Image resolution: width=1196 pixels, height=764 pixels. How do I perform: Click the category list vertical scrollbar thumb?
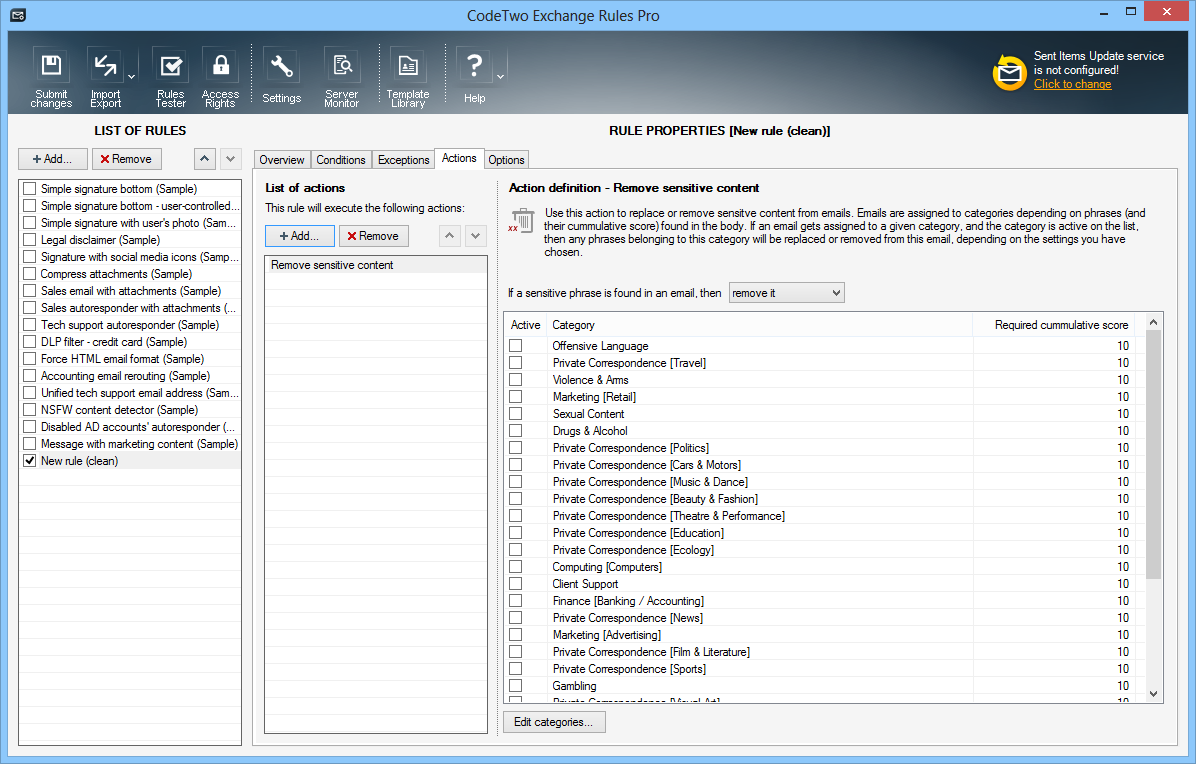[1153, 455]
